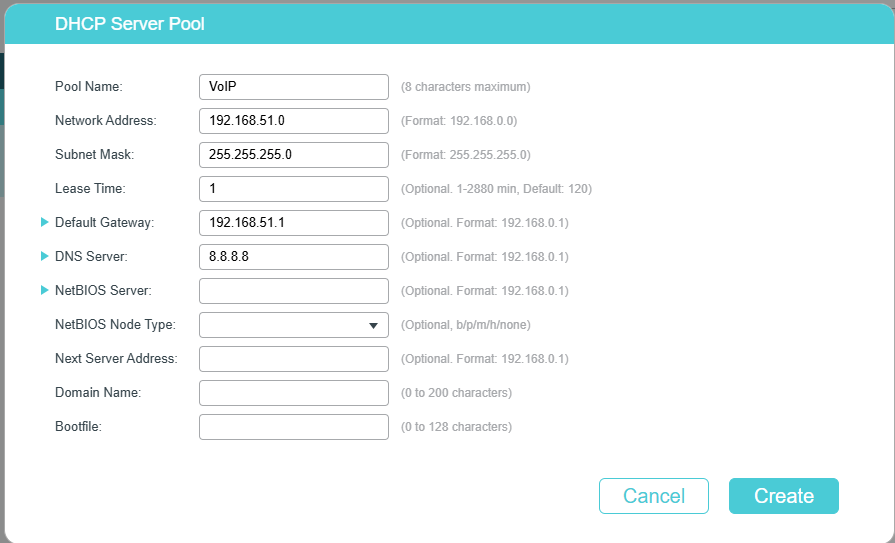This screenshot has height=543, width=895.
Task: Click the DNS Server label text
Action: coord(91,256)
